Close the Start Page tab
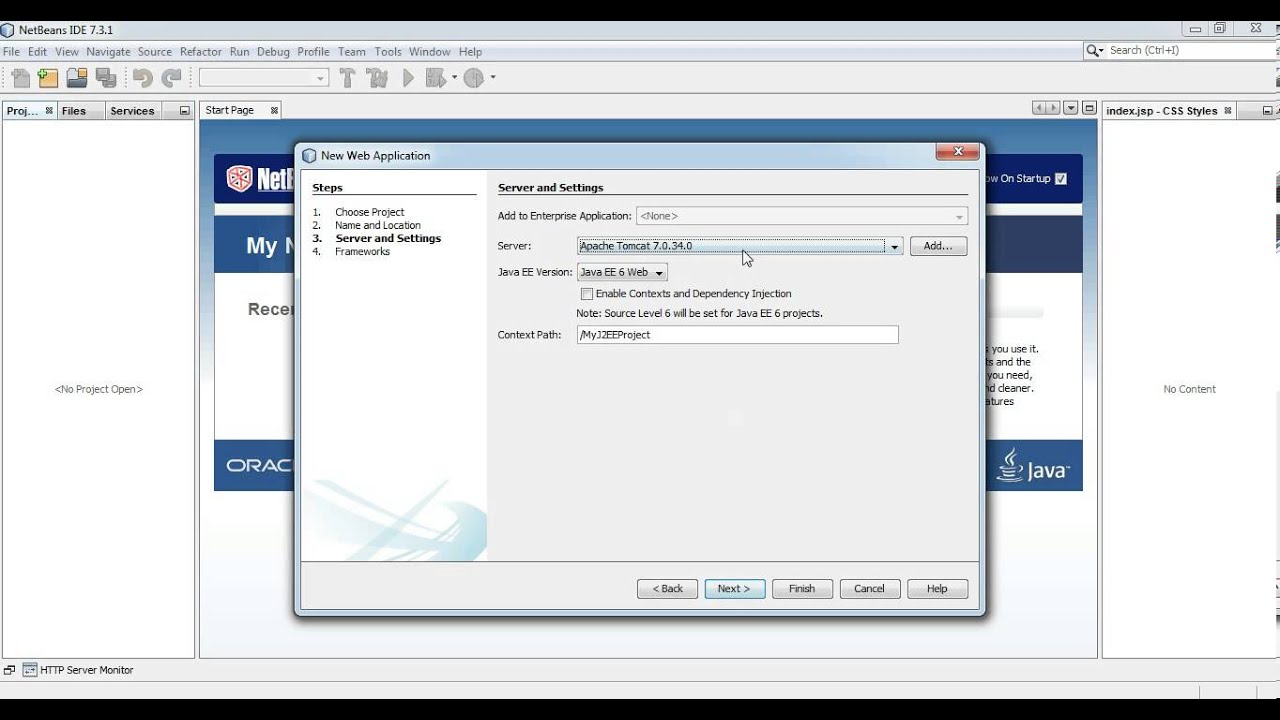Image resolution: width=1280 pixels, height=720 pixels. pos(274,111)
